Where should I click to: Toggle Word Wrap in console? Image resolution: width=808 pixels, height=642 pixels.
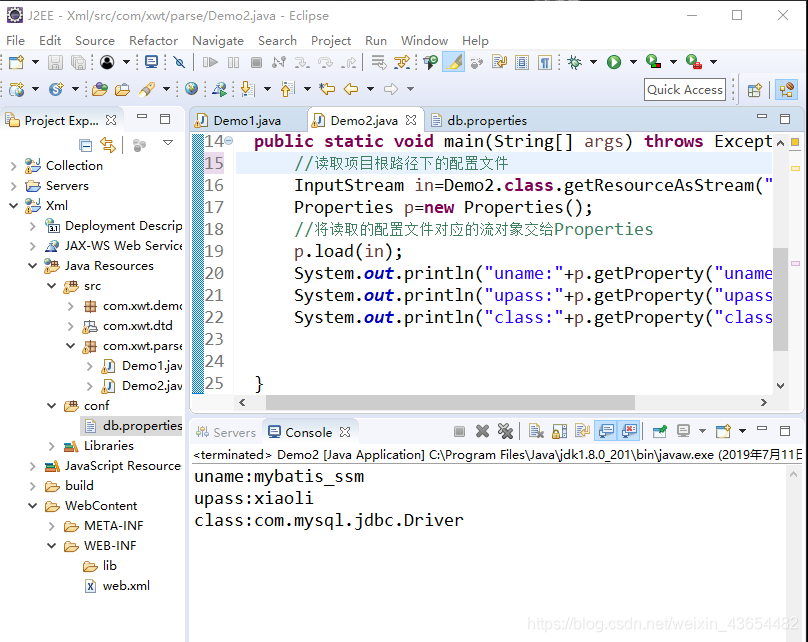582,431
